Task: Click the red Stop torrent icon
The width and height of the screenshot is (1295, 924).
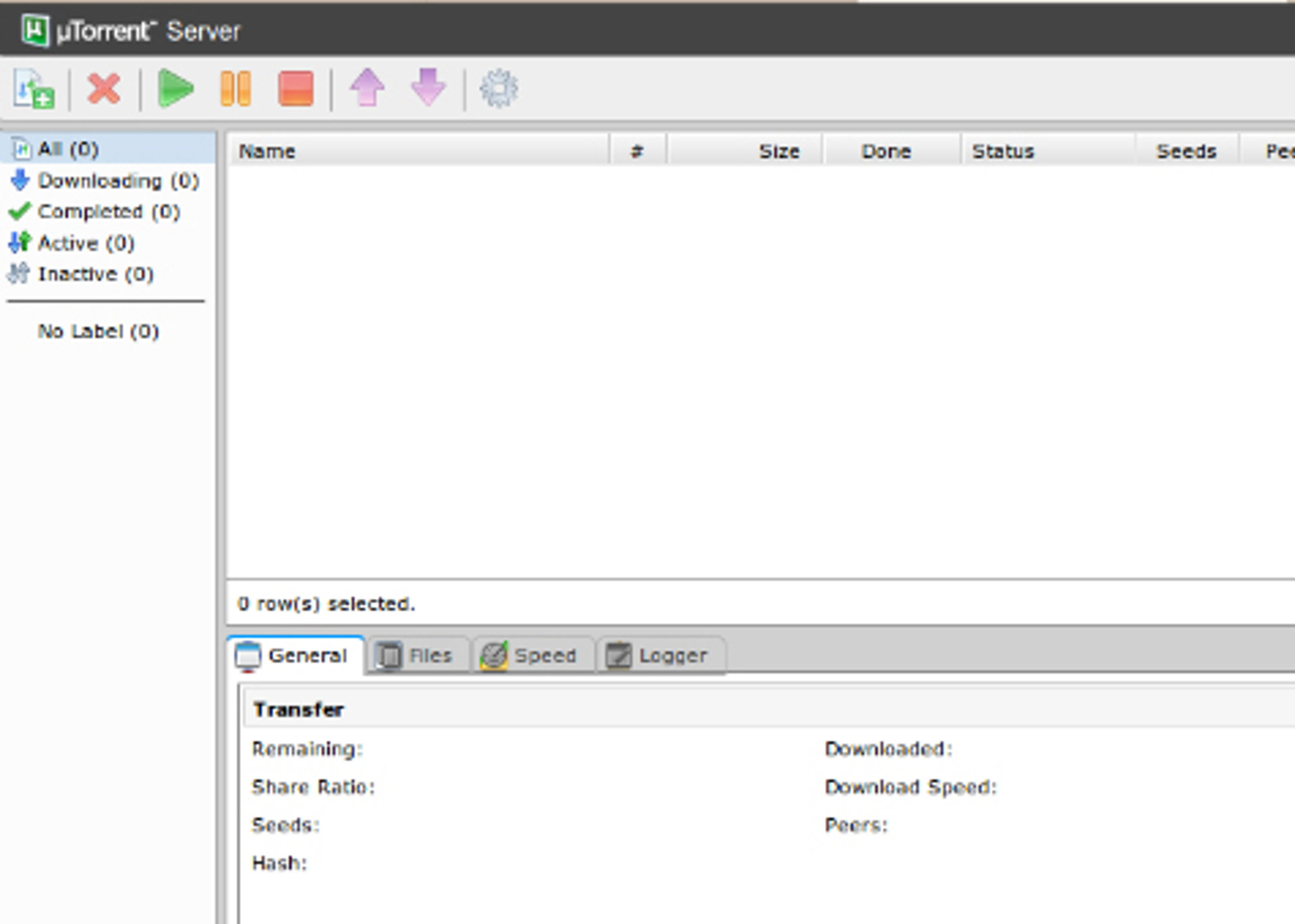Action: [x=295, y=89]
